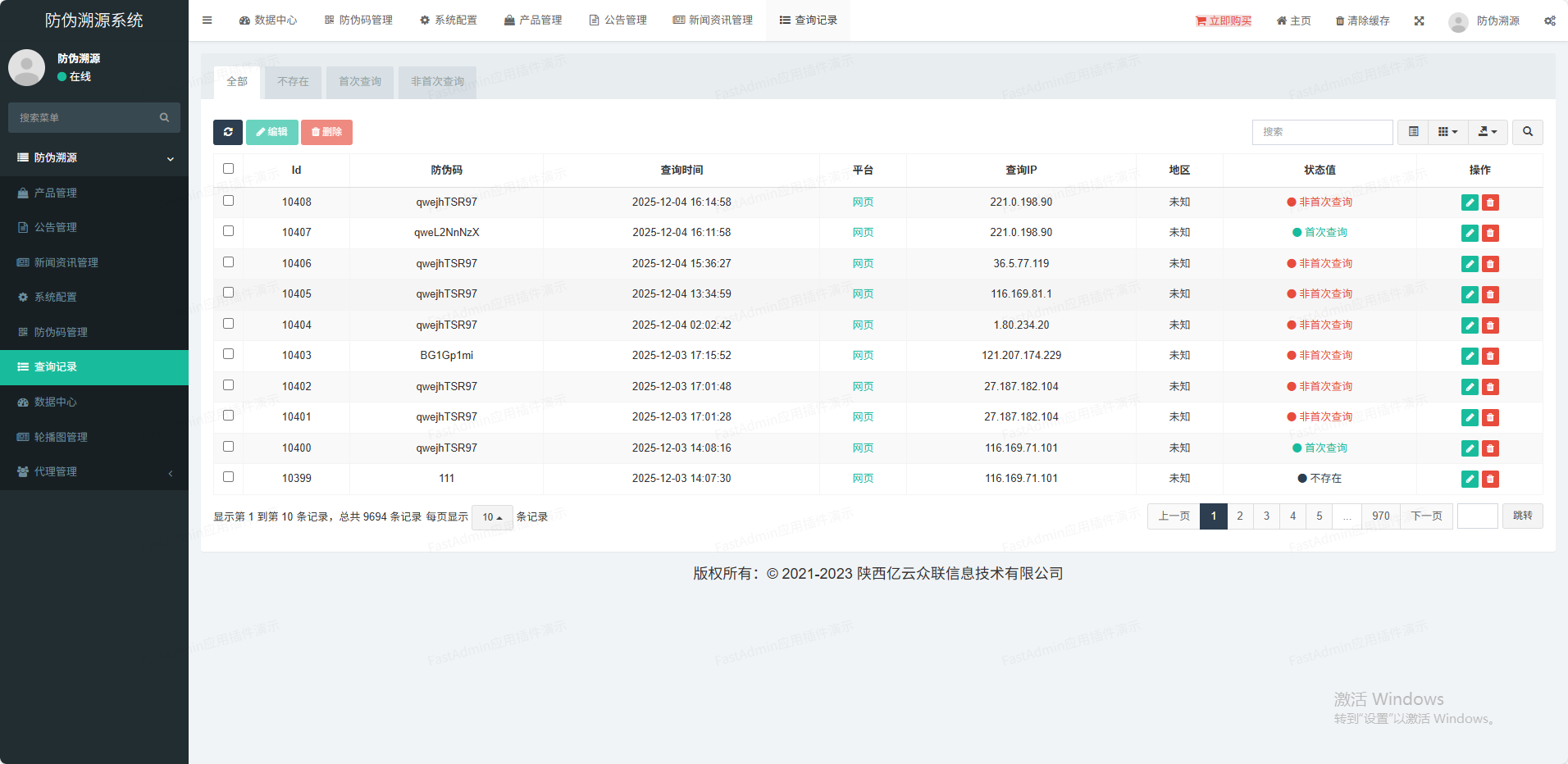Click the 立即购买 link
This screenshot has height=764, width=1568.
click(x=1223, y=20)
